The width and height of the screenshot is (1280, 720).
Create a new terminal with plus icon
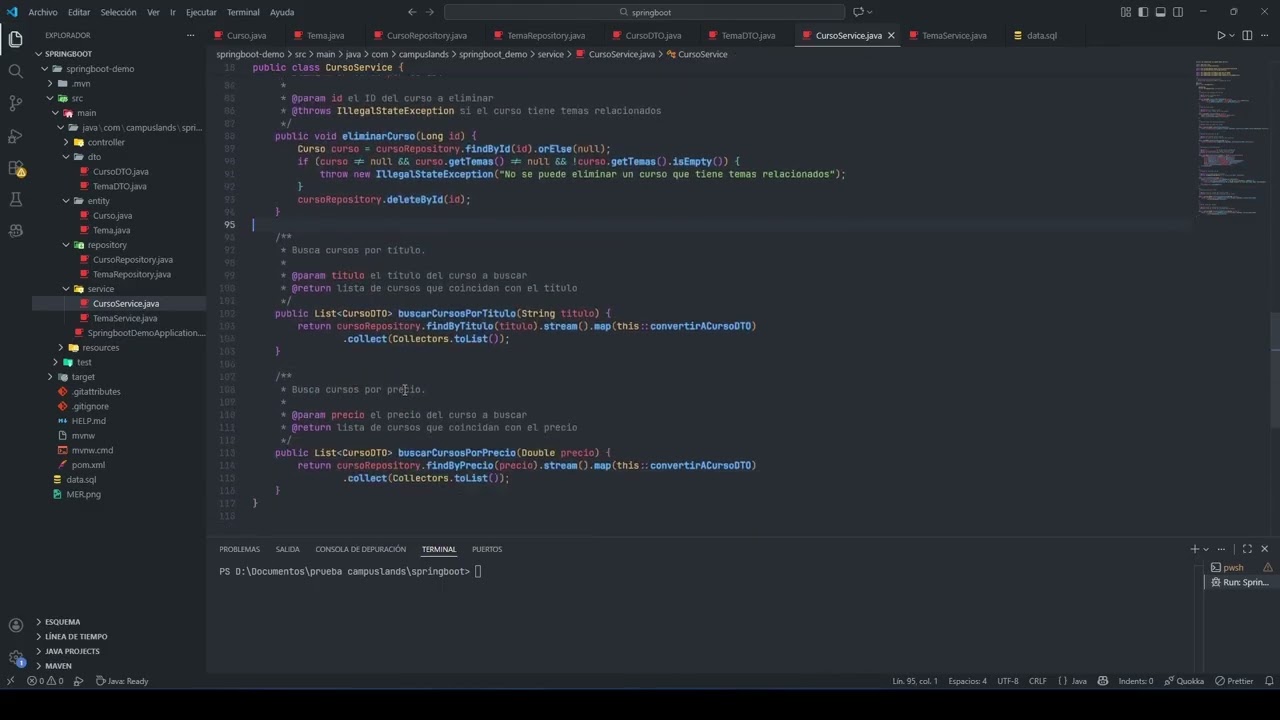point(1194,549)
